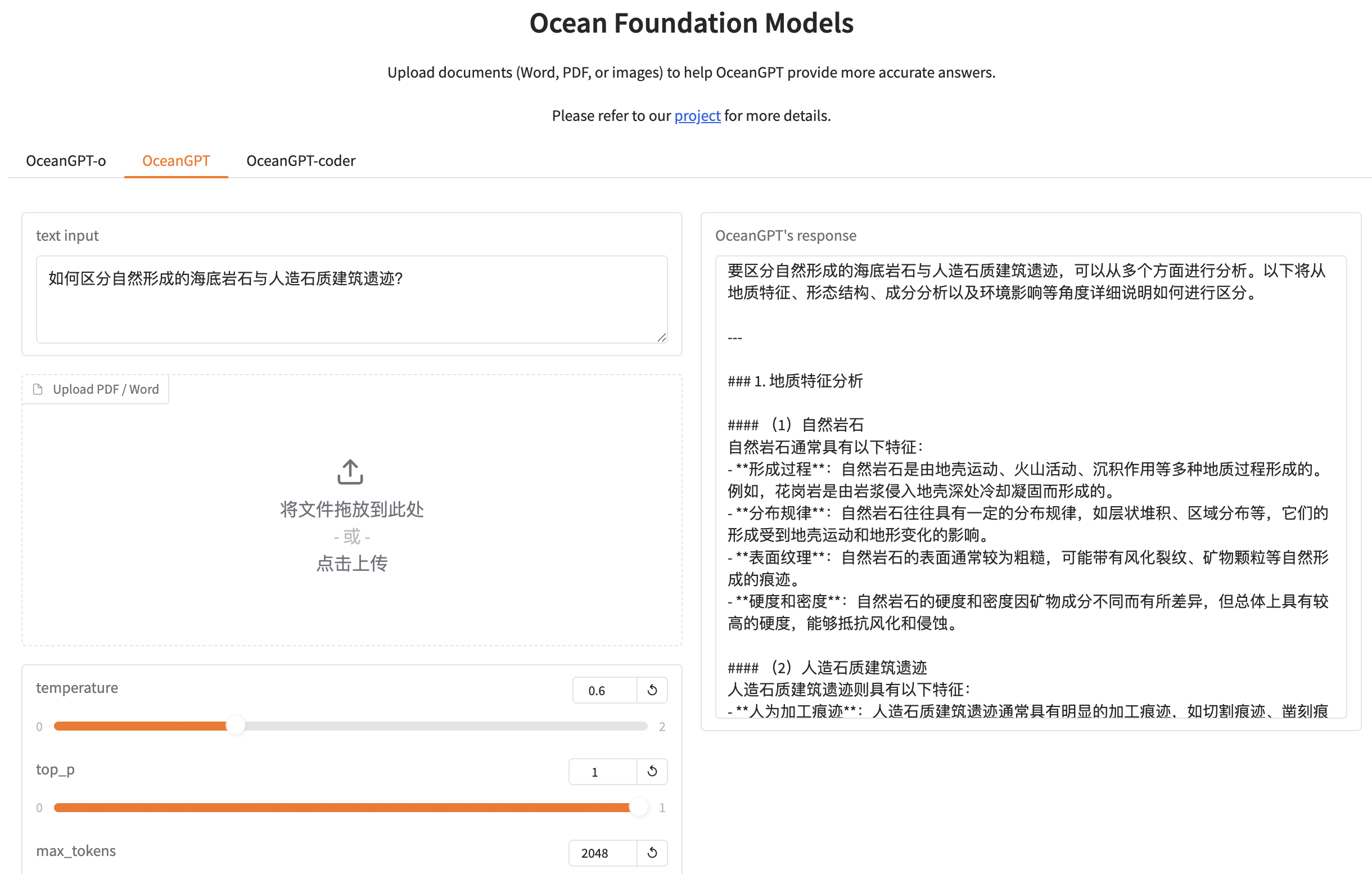Image resolution: width=1372 pixels, height=874 pixels.
Task: Reset max_tokens to default value
Action: point(652,853)
